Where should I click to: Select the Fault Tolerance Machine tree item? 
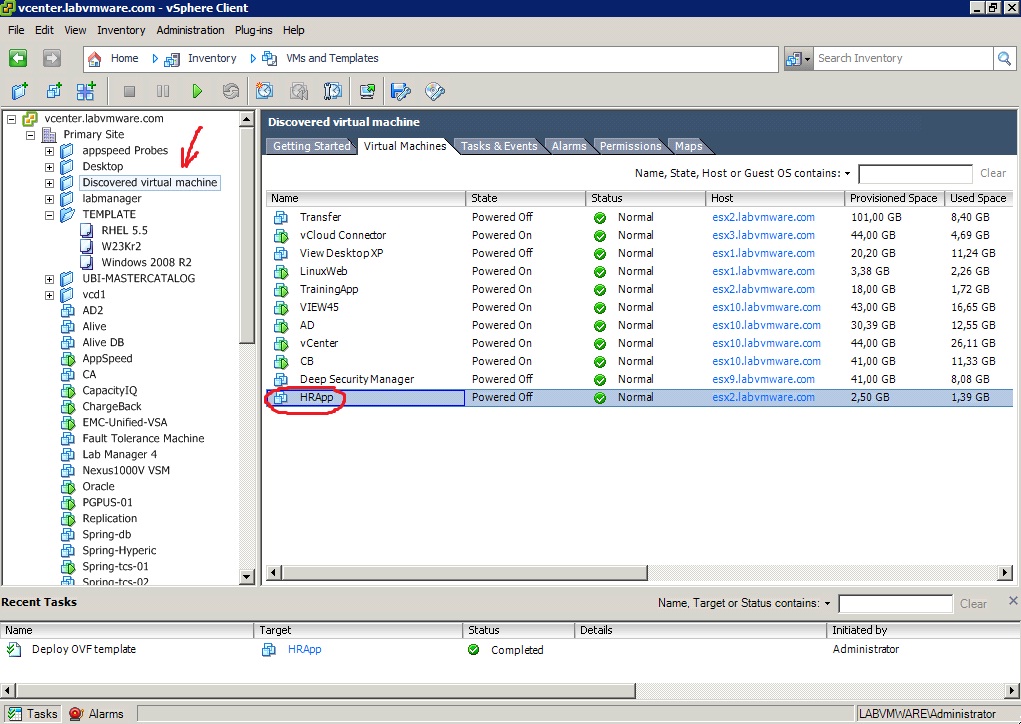tap(143, 438)
